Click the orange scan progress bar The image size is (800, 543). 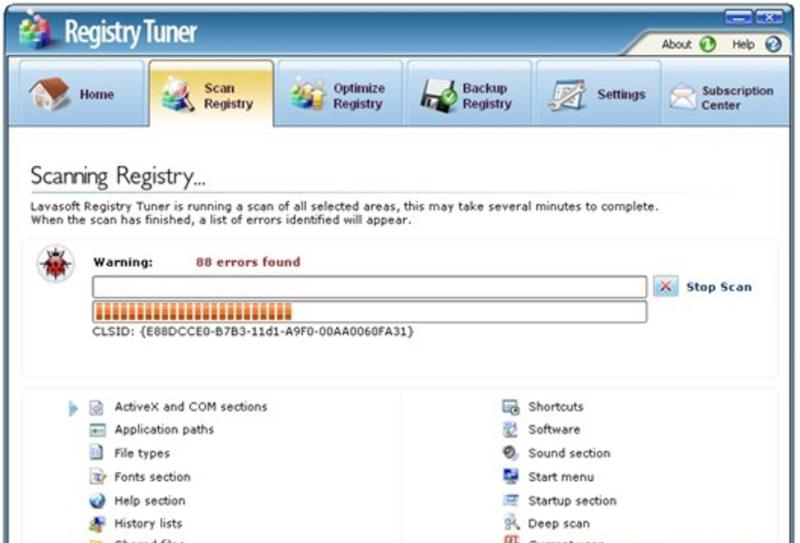(x=369, y=311)
